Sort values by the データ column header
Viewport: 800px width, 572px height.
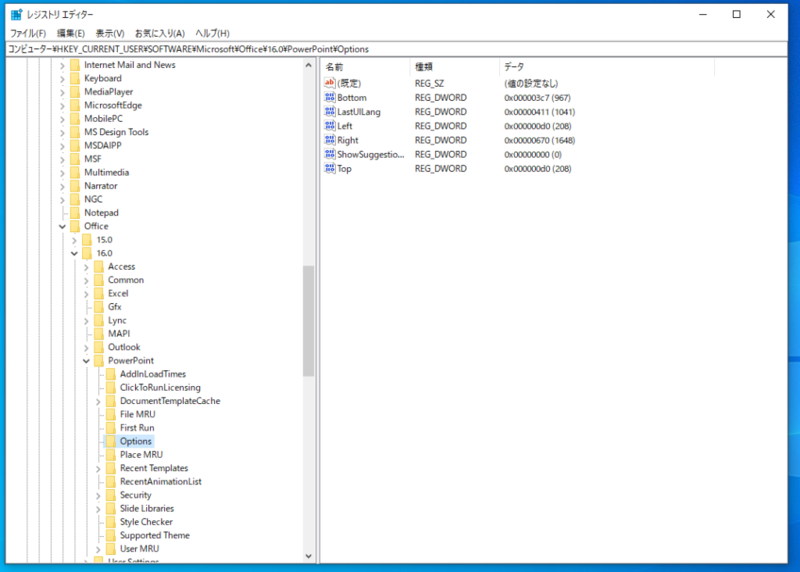click(x=607, y=67)
